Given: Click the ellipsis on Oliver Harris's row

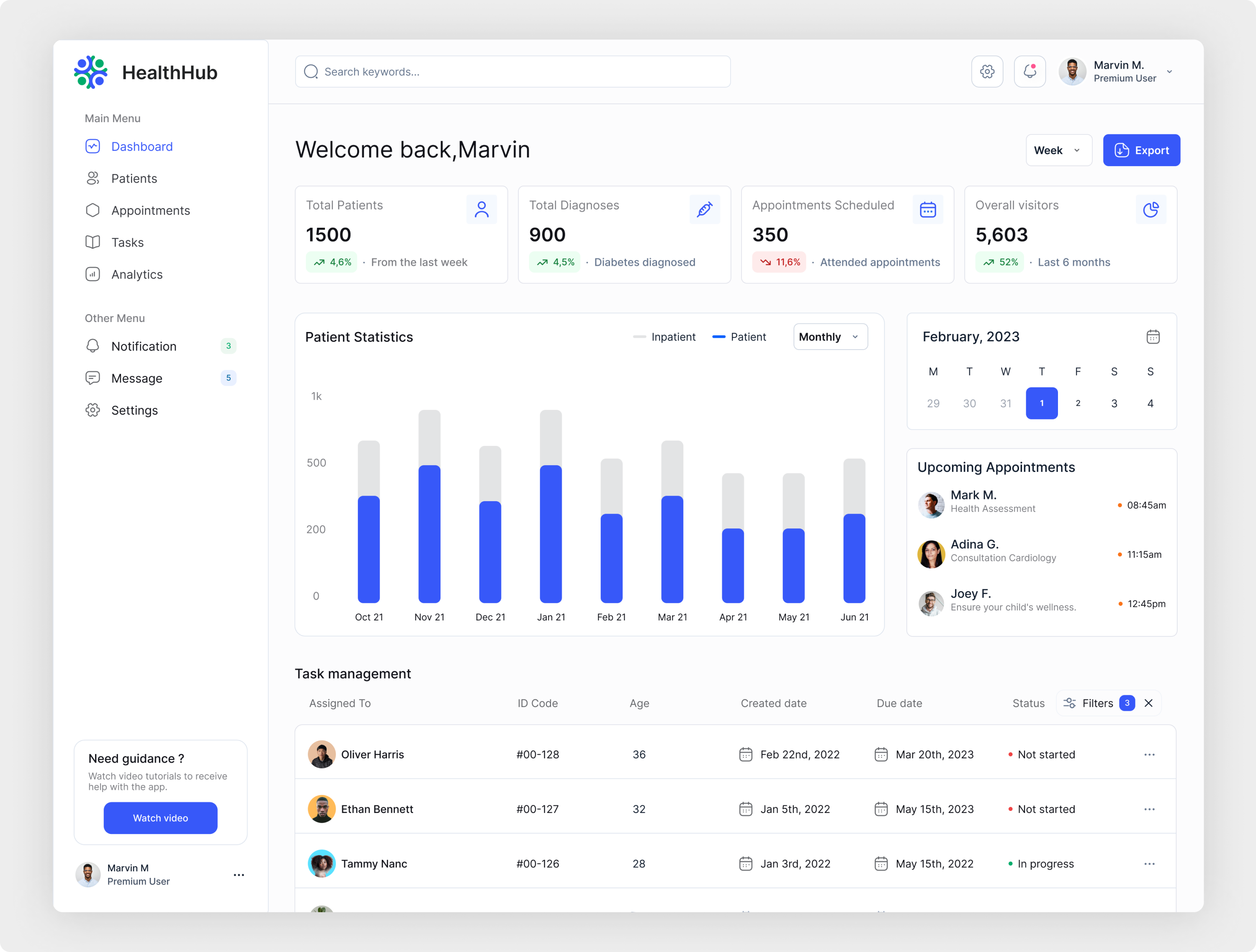Looking at the screenshot, I should click(1150, 754).
